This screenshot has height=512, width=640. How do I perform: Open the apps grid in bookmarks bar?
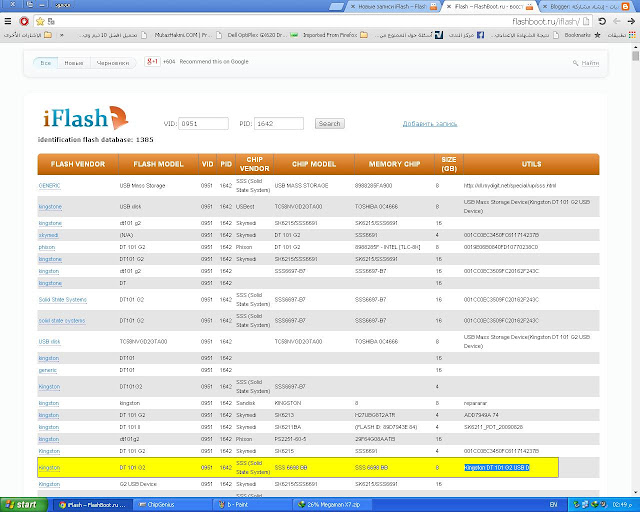click(632, 35)
